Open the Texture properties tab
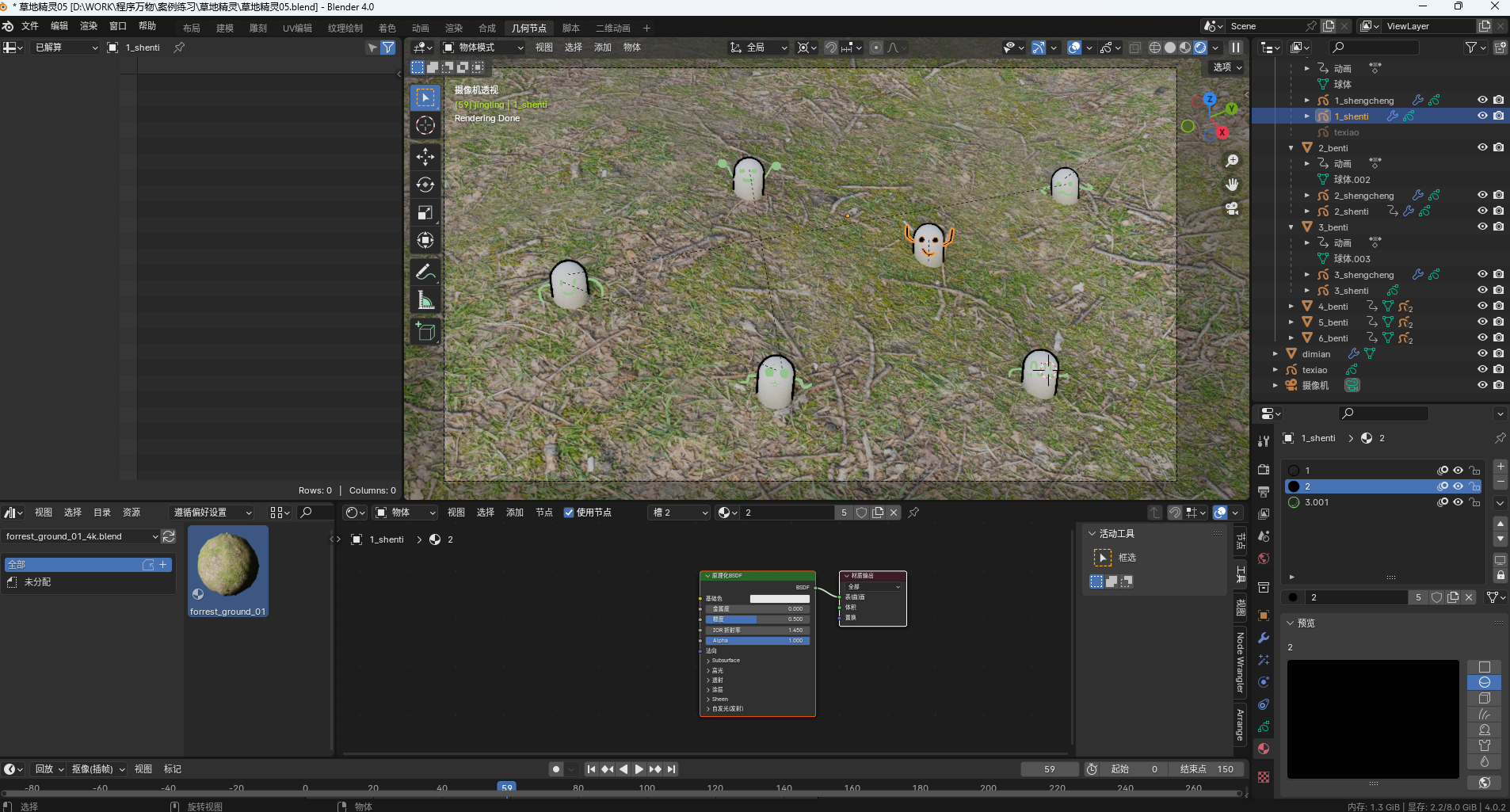Screen dimensions: 1510x812 pyautogui.click(x=1264, y=777)
